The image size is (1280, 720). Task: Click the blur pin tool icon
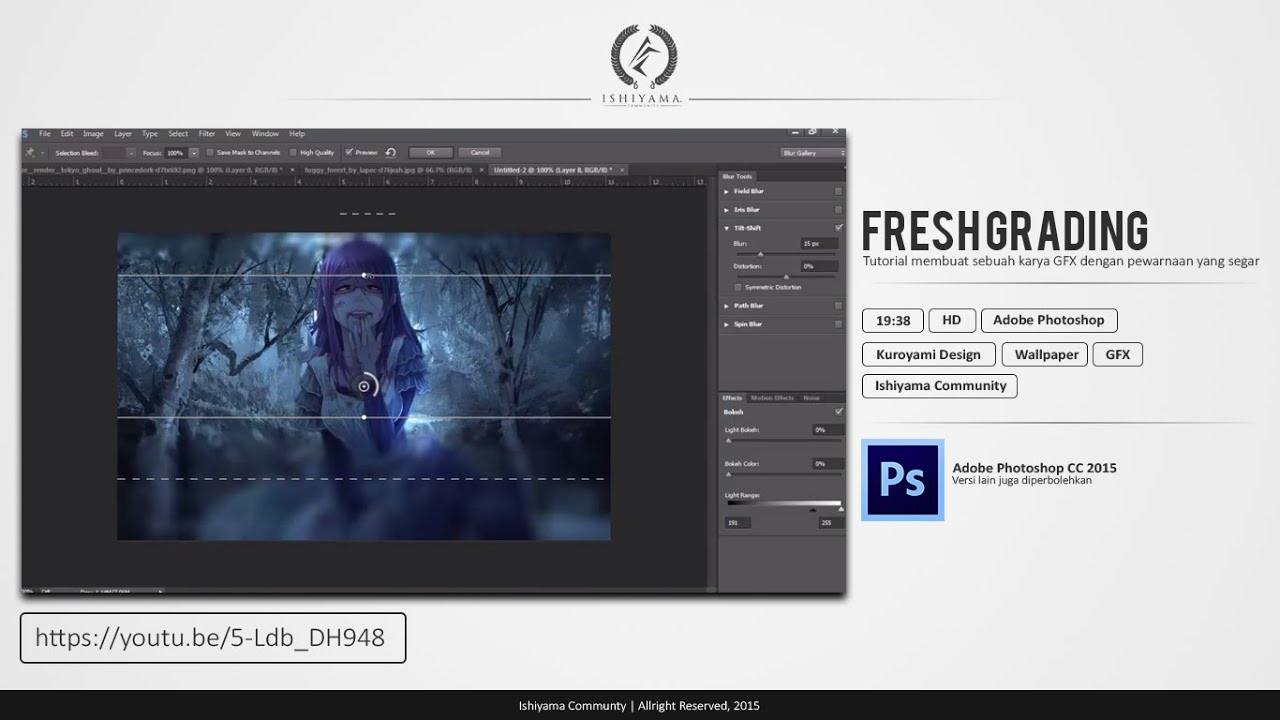tap(30, 152)
